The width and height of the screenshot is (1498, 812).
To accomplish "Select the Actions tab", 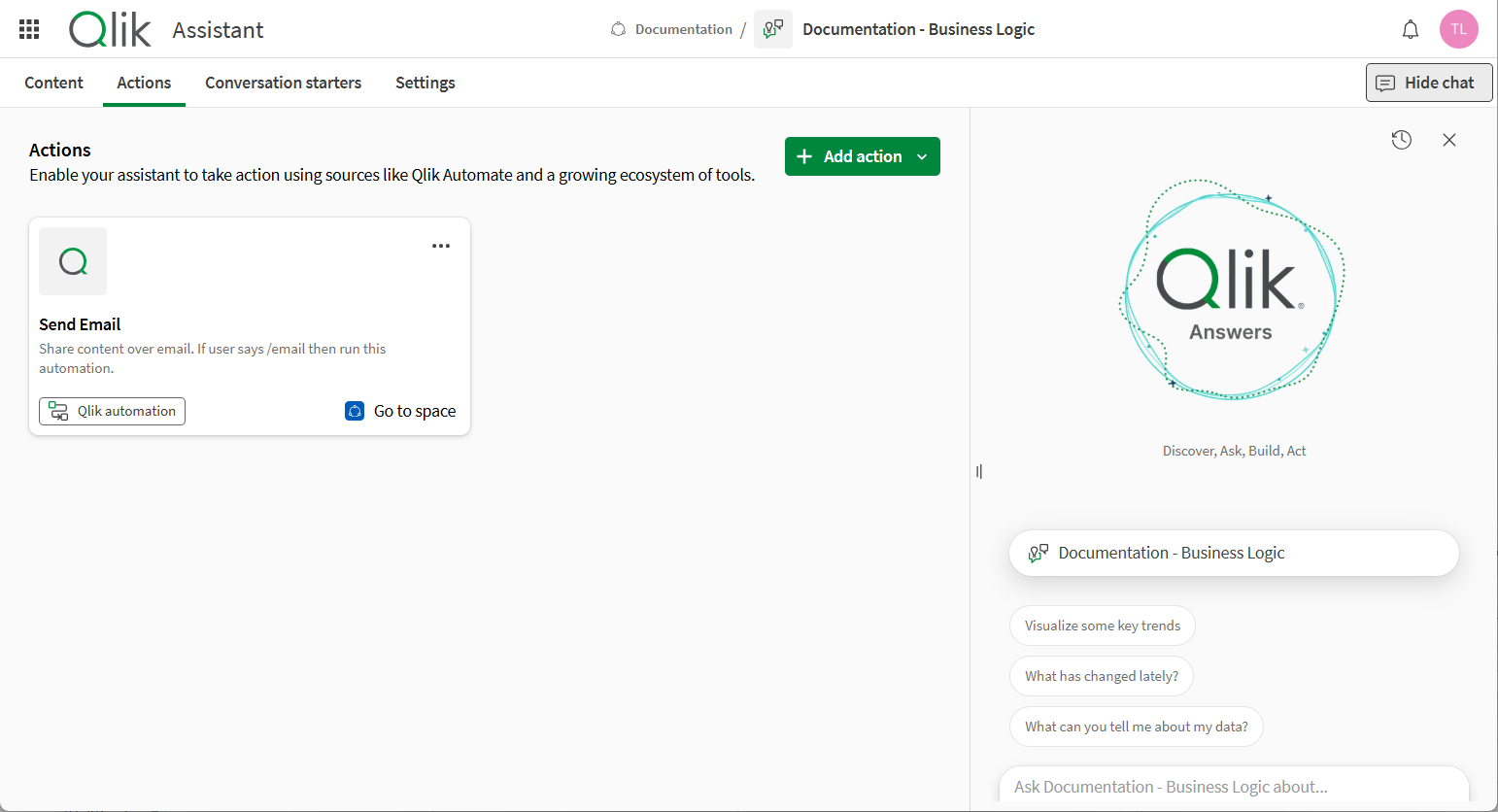I will pyautogui.click(x=144, y=83).
